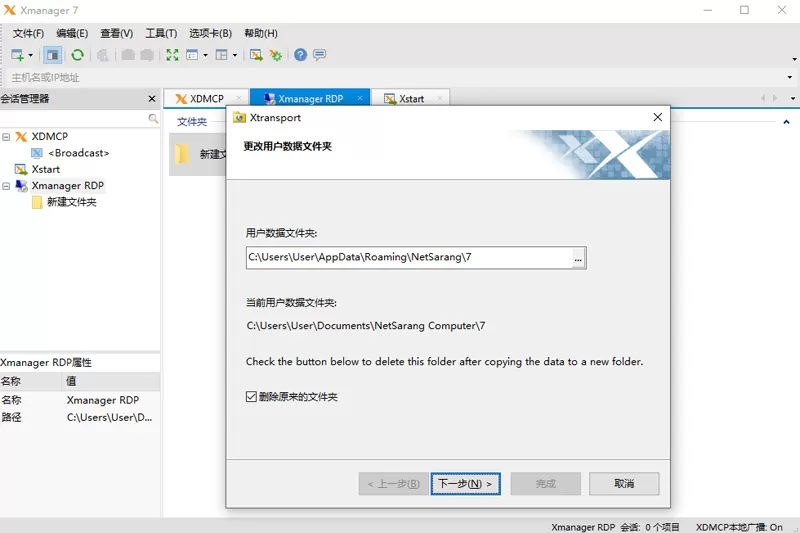The image size is (800, 533).
Task: Click 0 个项目 in the status bar
Action: coord(662,527)
